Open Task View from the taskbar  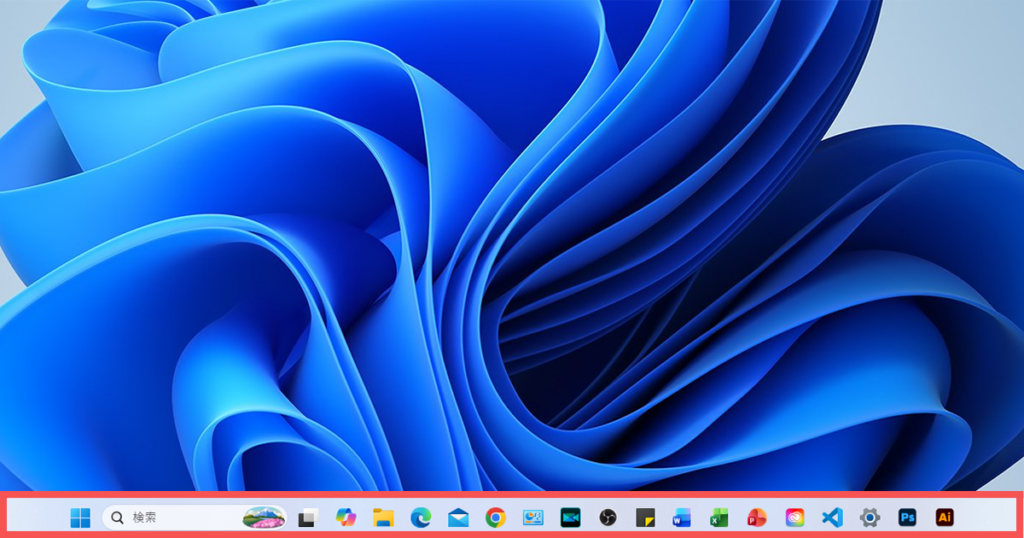click(x=308, y=517)
